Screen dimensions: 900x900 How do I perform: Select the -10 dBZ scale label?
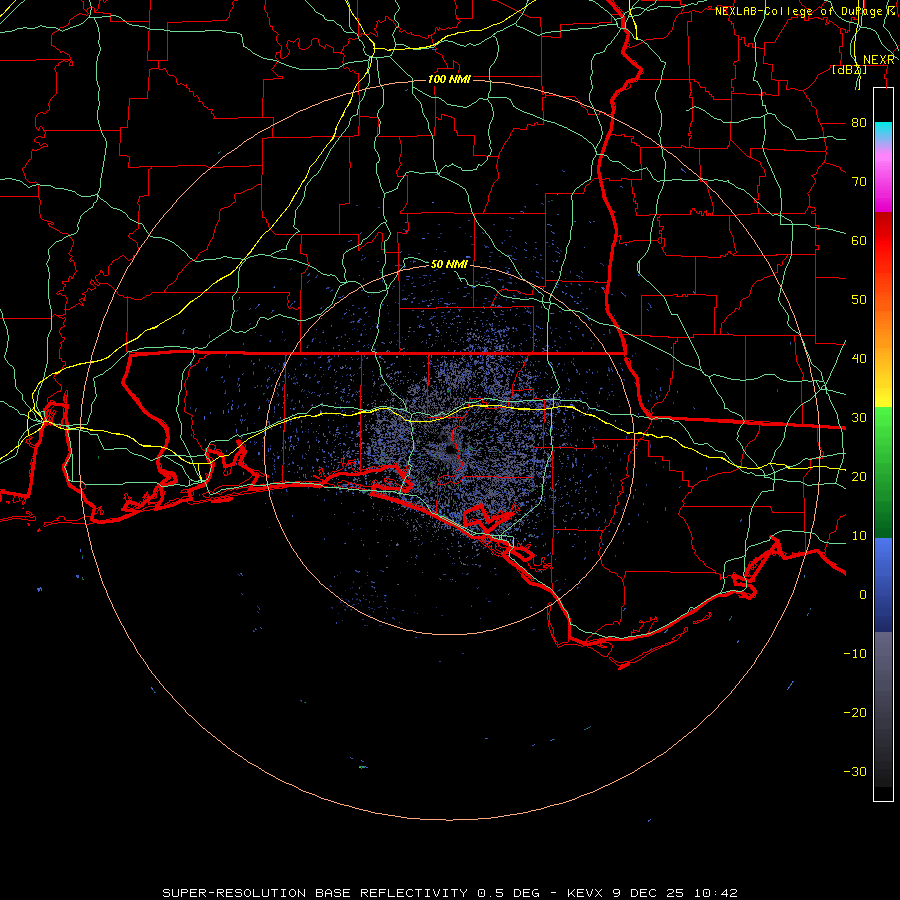[855, 653]
